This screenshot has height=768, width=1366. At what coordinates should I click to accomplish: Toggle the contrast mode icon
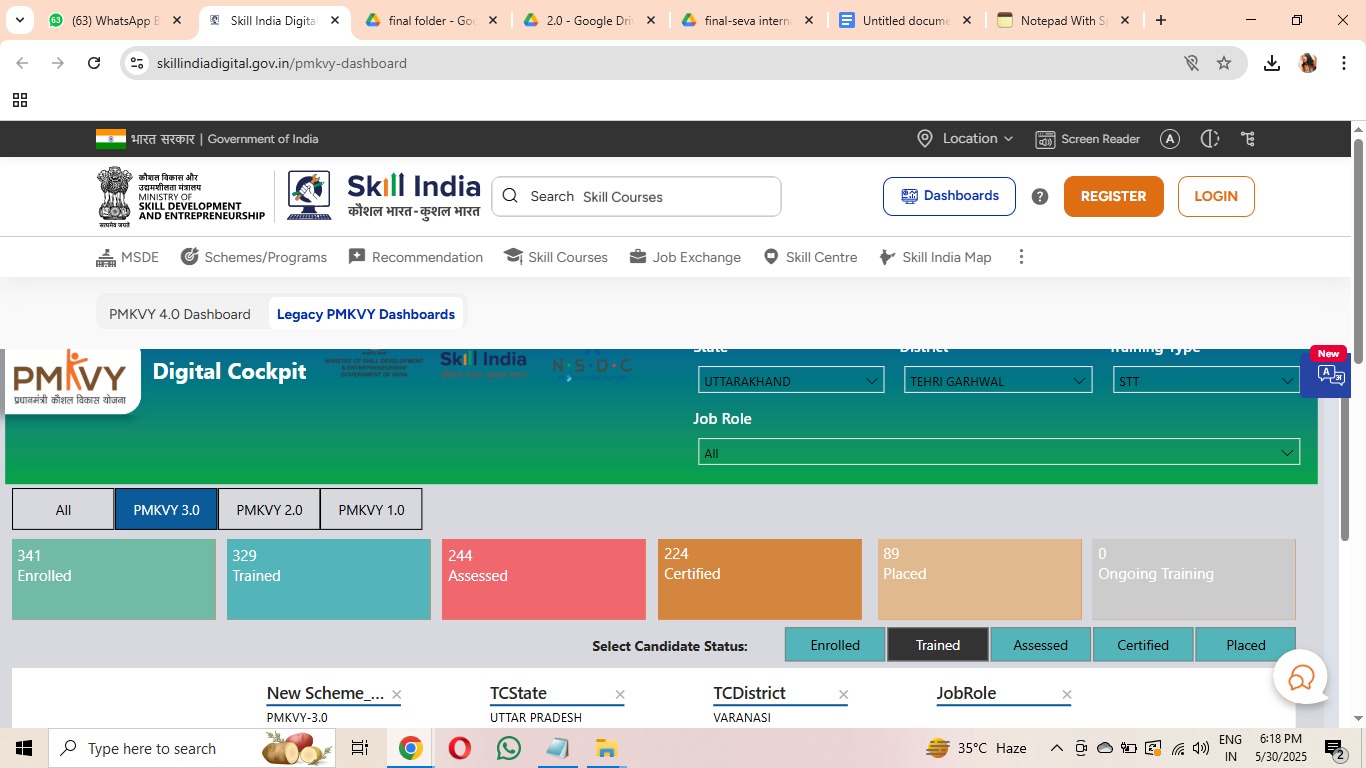coord(1210,139)
